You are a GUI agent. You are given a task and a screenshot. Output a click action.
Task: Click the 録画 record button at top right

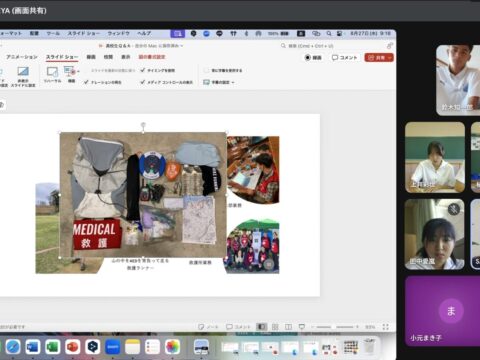point(313,58)
